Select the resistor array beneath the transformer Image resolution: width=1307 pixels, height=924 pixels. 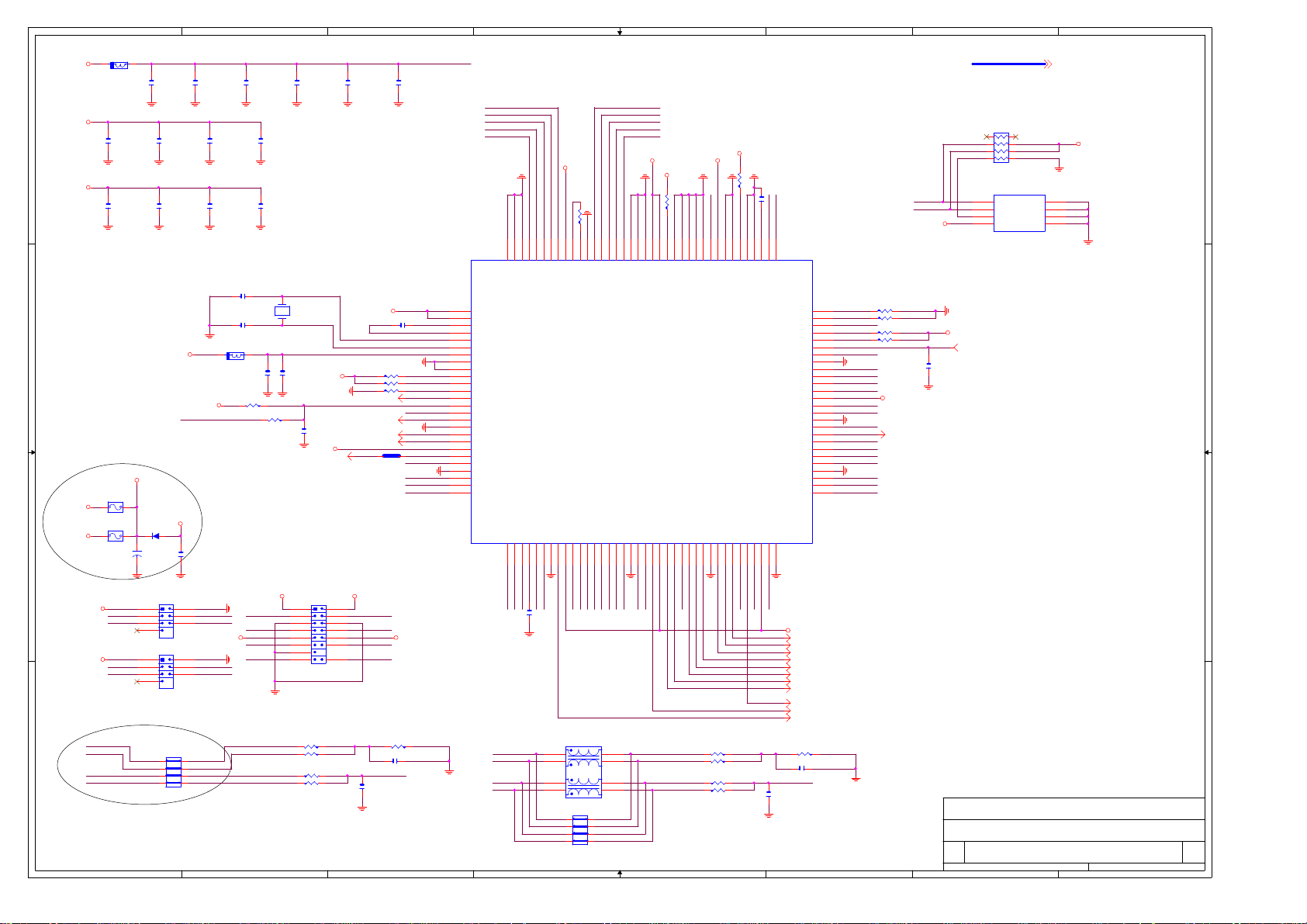tap(579, 830)
